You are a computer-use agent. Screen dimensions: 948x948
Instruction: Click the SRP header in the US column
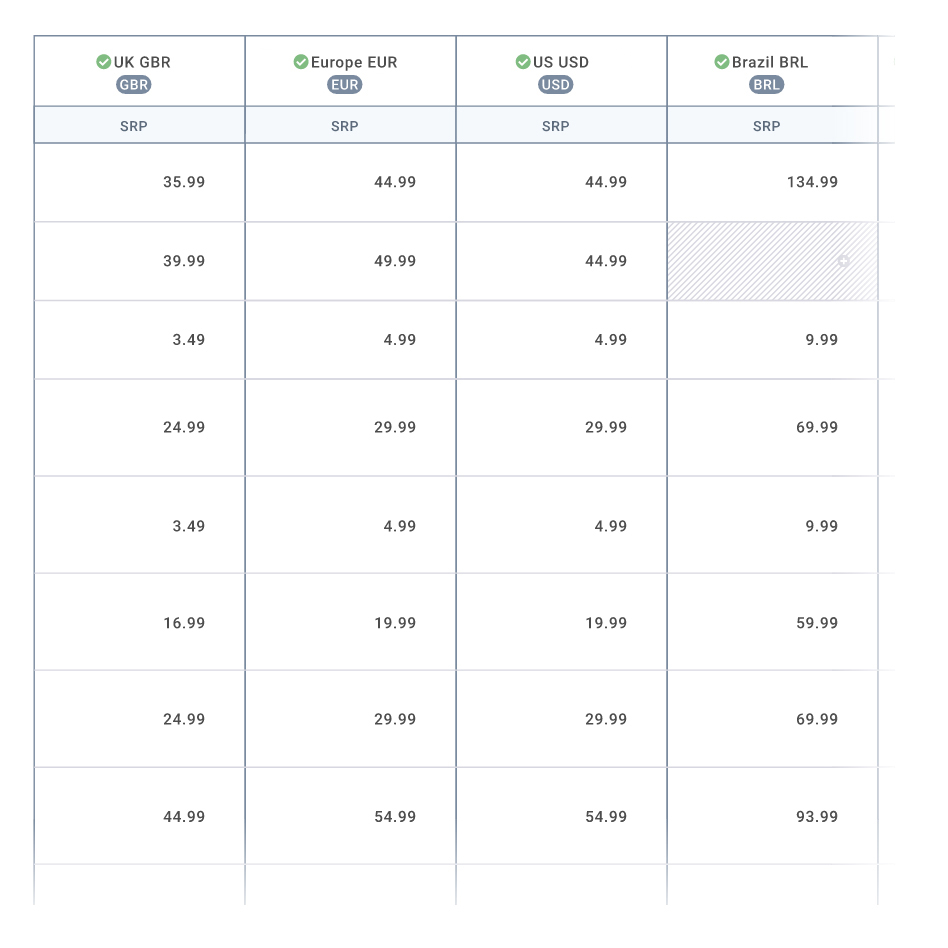tap(557, 126)
